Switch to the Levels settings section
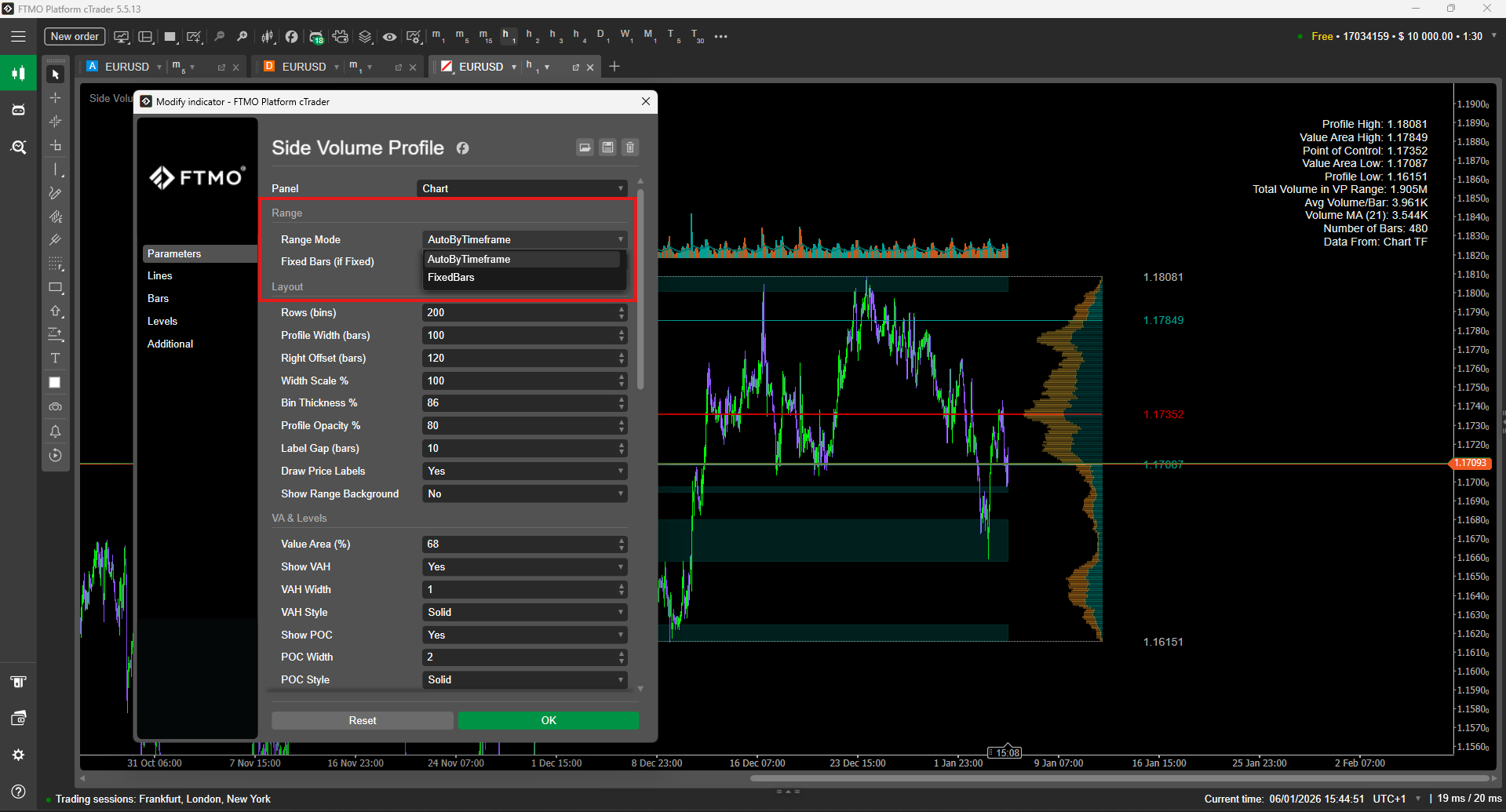Viewport: 1506px width, 812px height. click(x=162, y=321)
